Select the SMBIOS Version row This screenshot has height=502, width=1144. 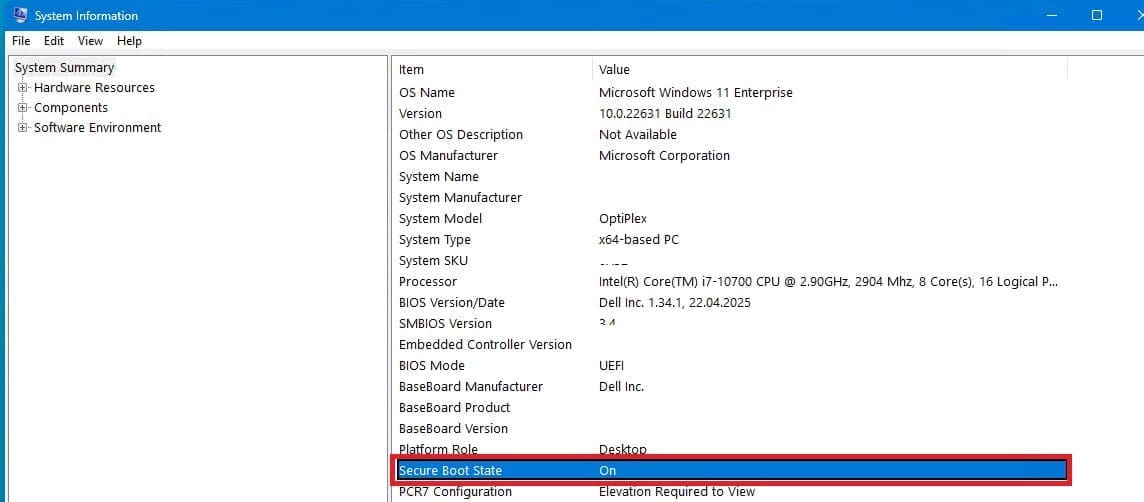pos(730,324)
